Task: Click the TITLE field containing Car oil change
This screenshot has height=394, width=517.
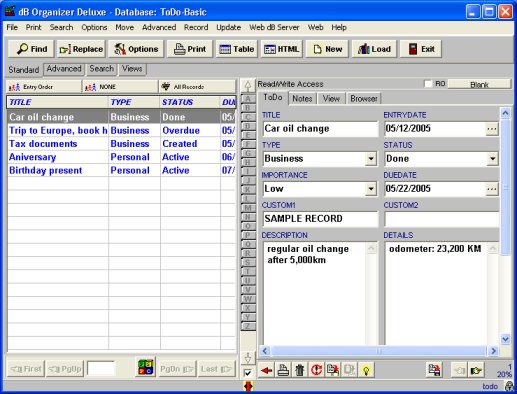Action: tap(320, 129)
